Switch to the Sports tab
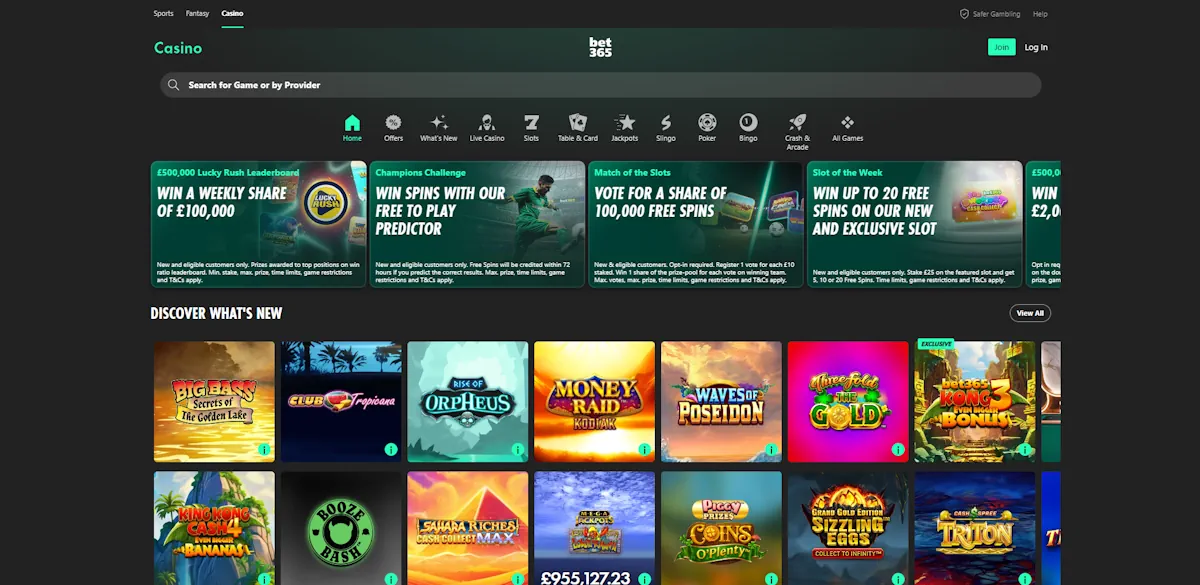Viewport: 1200px width, 585px height. coord(163,14)
